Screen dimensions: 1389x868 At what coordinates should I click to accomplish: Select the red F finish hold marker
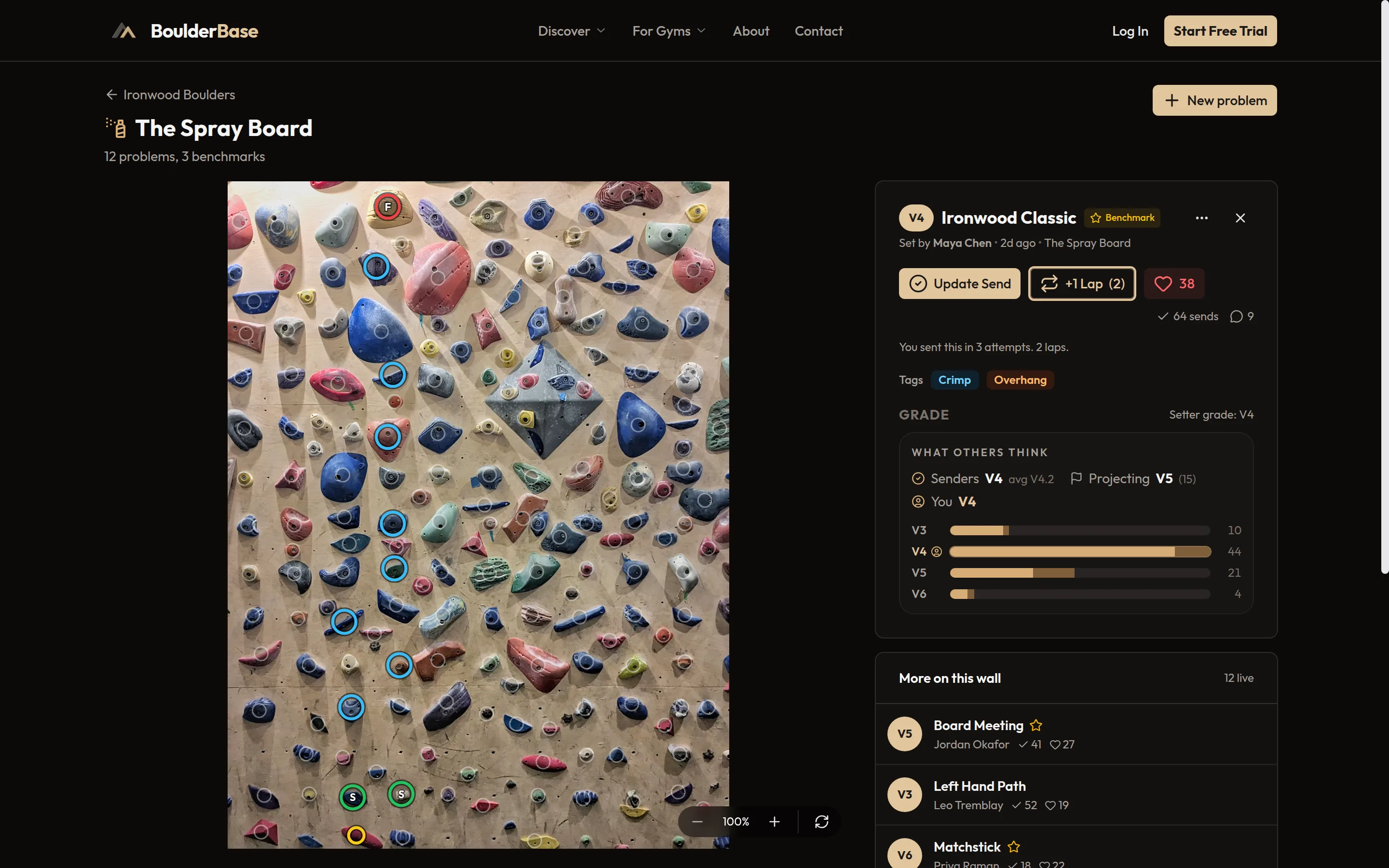387,207
